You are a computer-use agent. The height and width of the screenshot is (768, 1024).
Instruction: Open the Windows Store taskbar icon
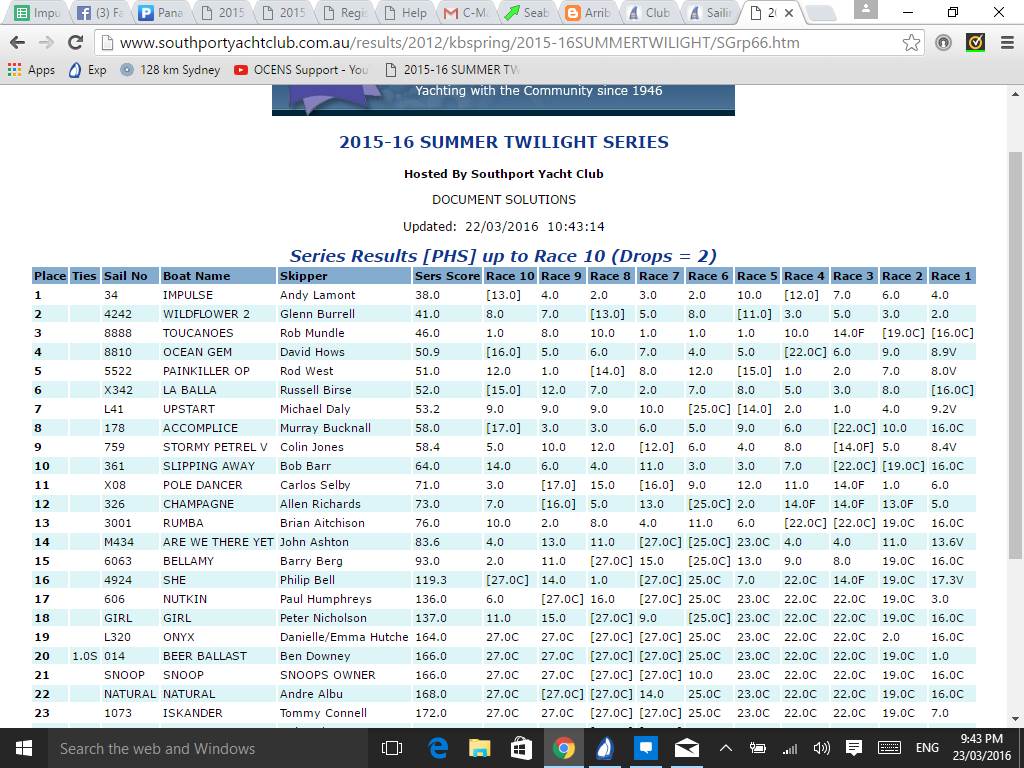(521, 748)
